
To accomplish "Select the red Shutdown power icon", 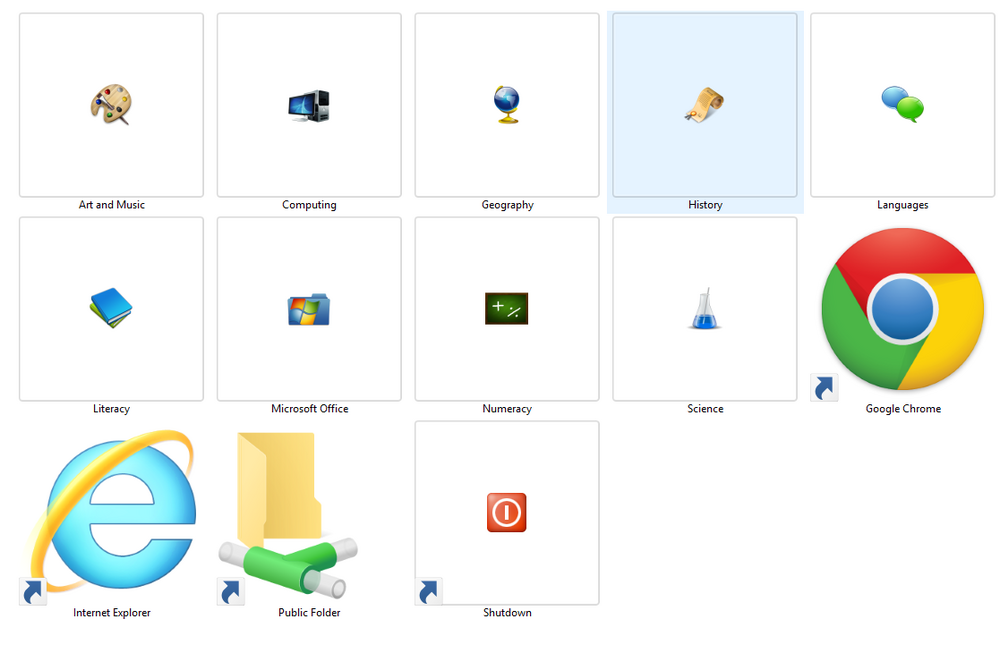I will [x=506, y=512].
